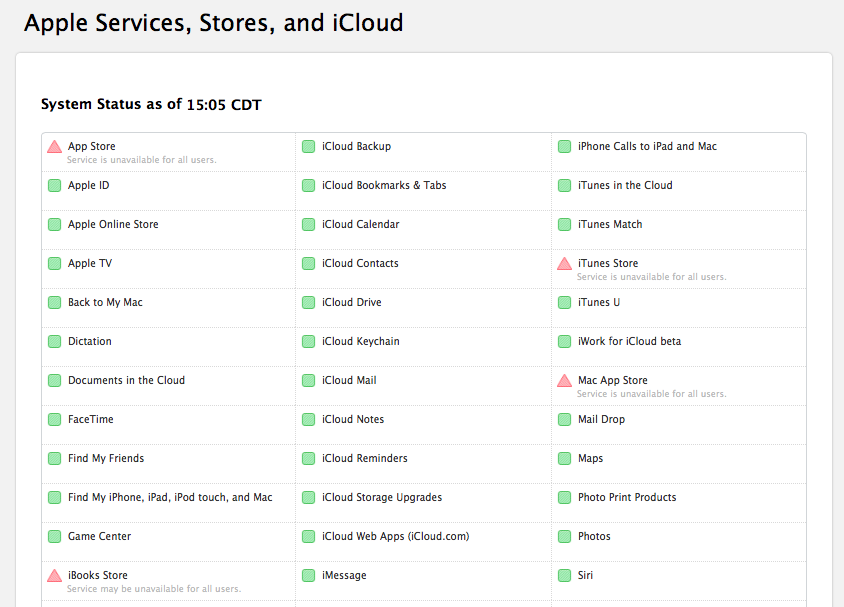The width and height of the screenshot is (844, 607).
Task: Click the System Status time heading
Action: click(151, 104)
